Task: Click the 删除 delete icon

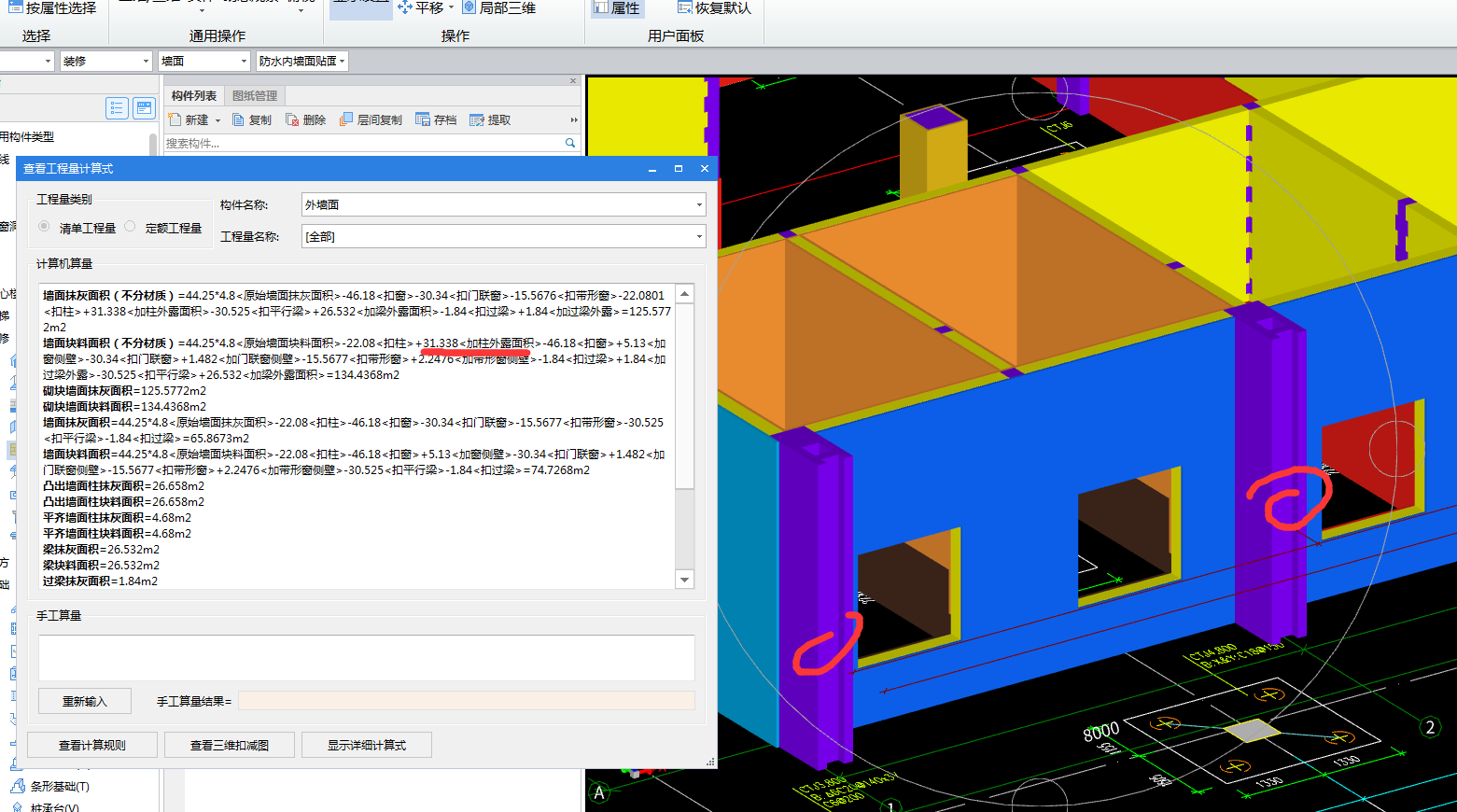Action: coord(292,119)
